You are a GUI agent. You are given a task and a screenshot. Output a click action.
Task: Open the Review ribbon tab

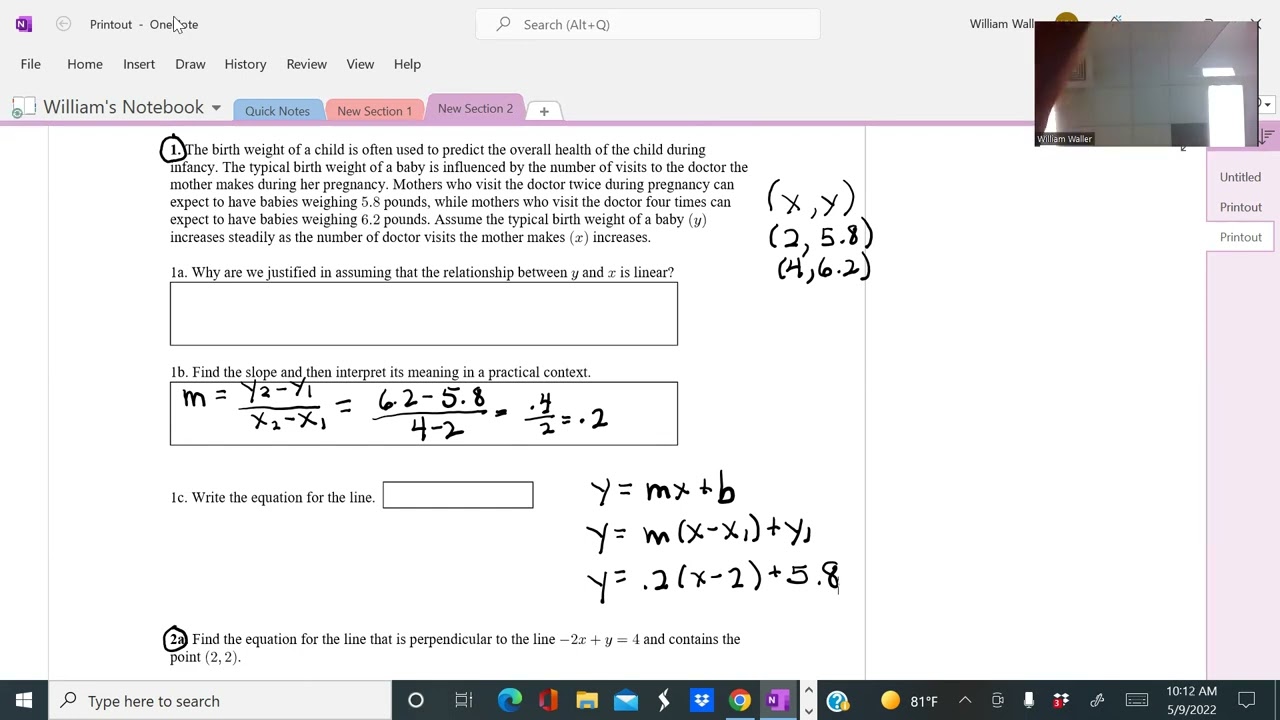tap(306, 64)
